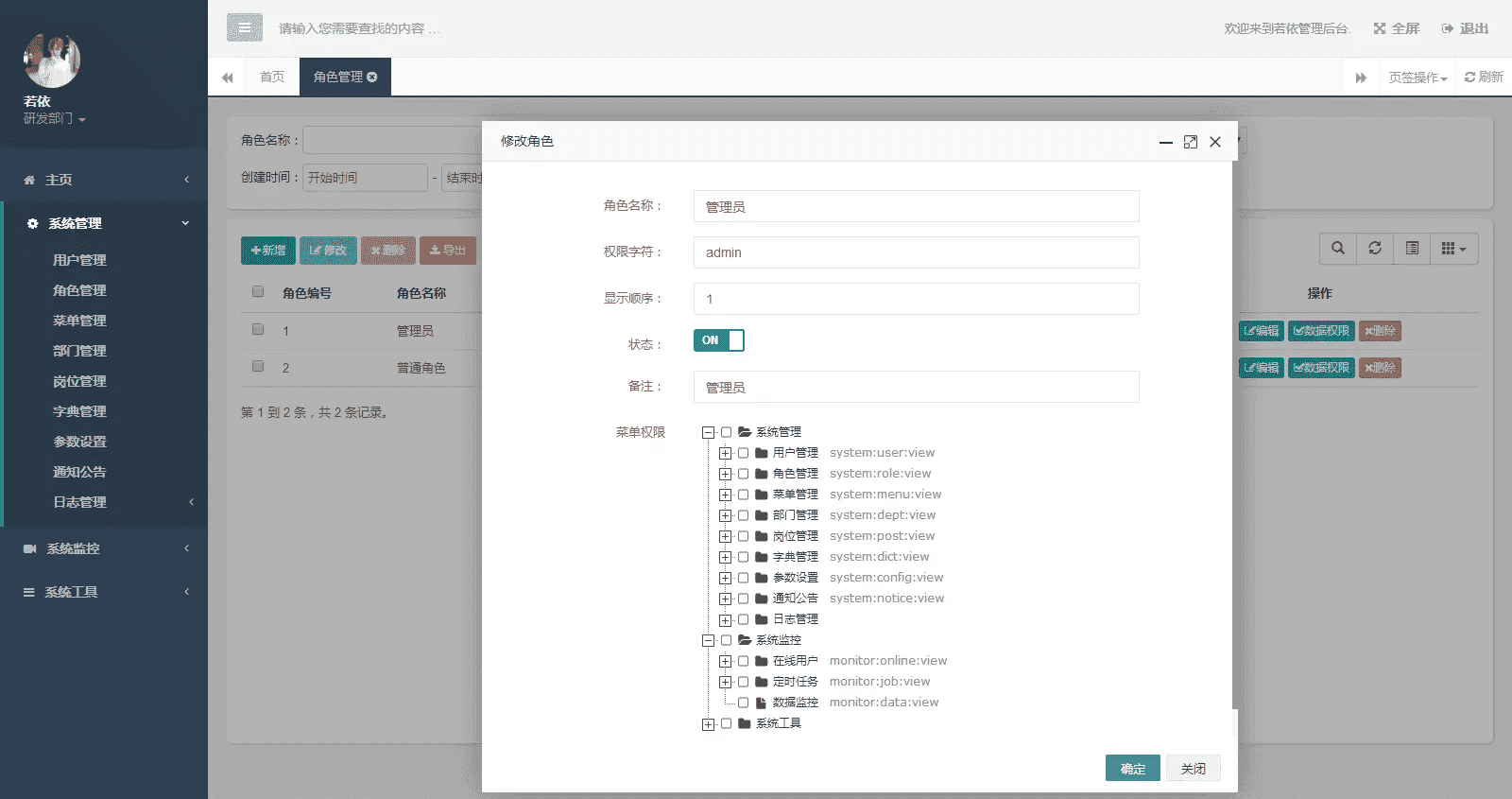The width and height of the screenshot is (1512, 799).
Task: Open the columns grid dropdown icon
Action: [1454, 249]
